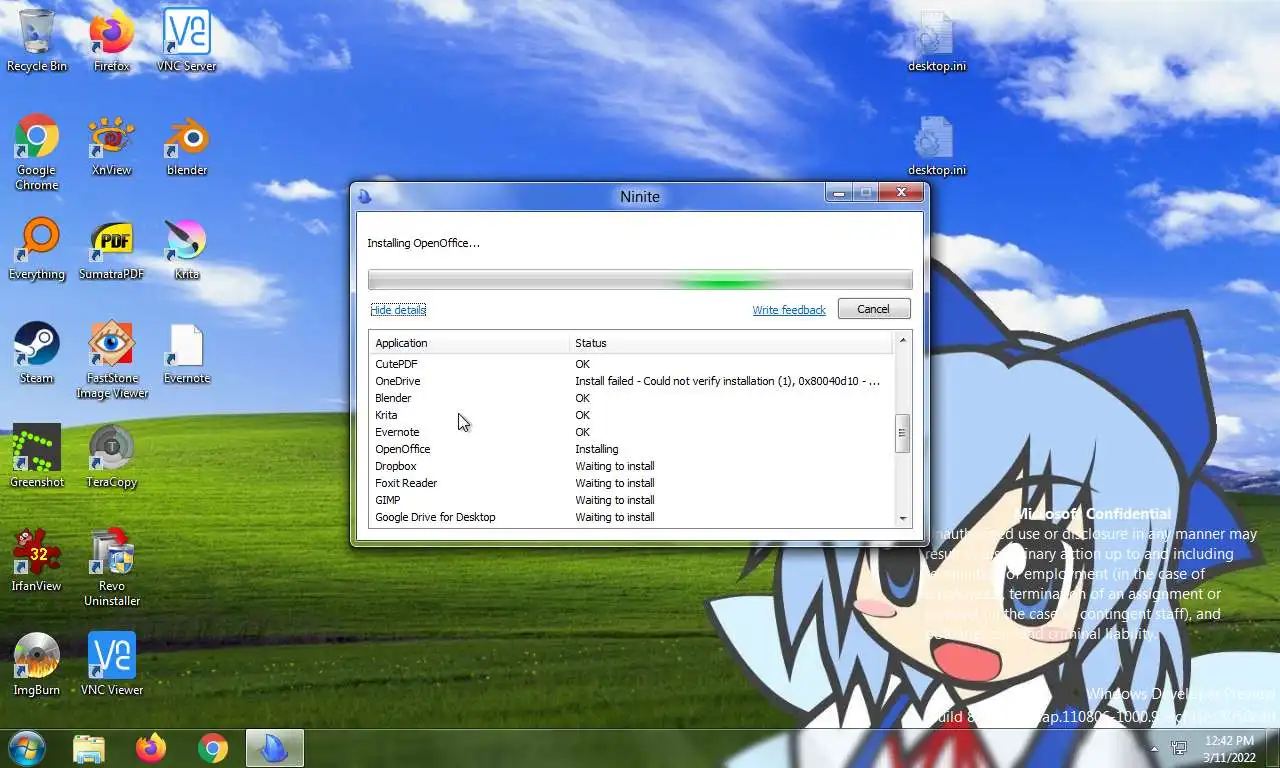Select the Foxit Reader row
This screenshot has height=768, width=1280.
pos(631,483)
